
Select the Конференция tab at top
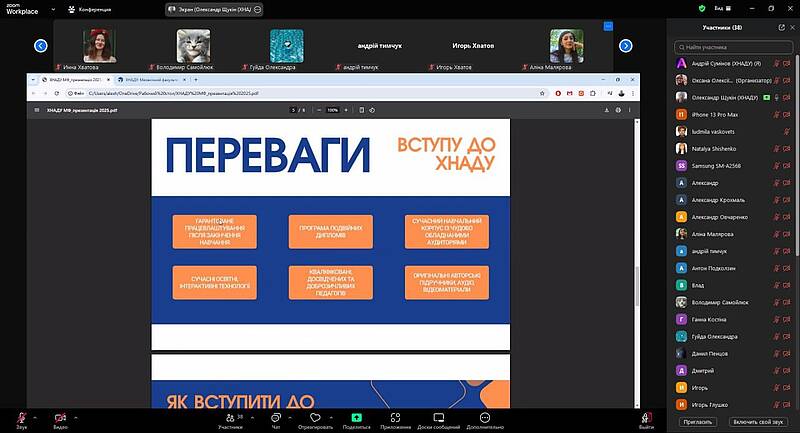112,8
